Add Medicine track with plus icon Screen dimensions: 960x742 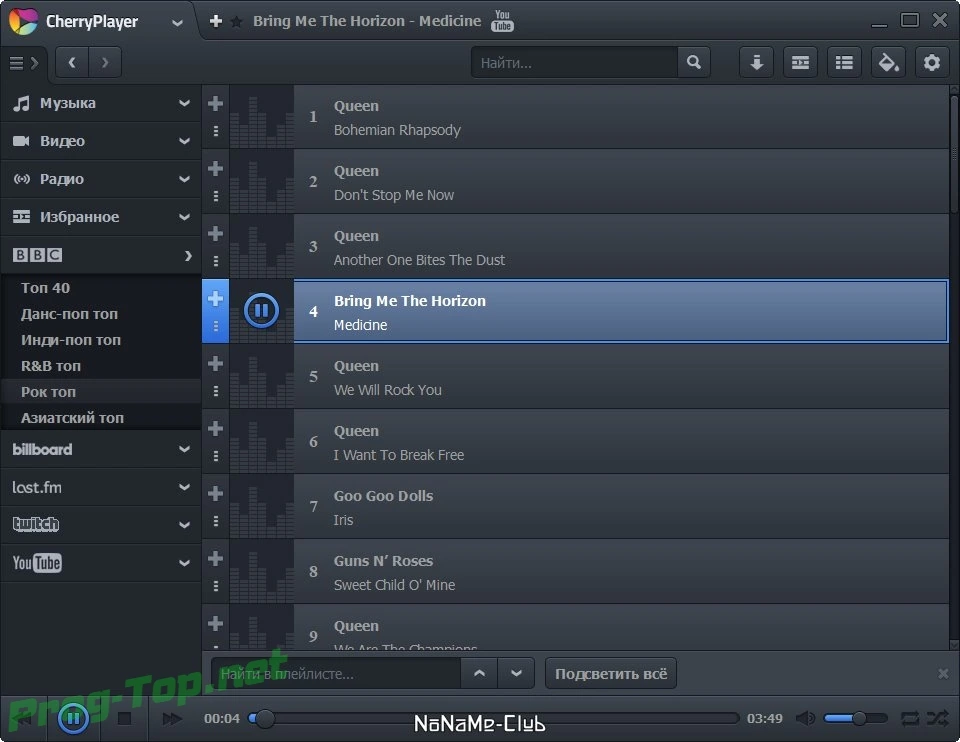[215, 298]
